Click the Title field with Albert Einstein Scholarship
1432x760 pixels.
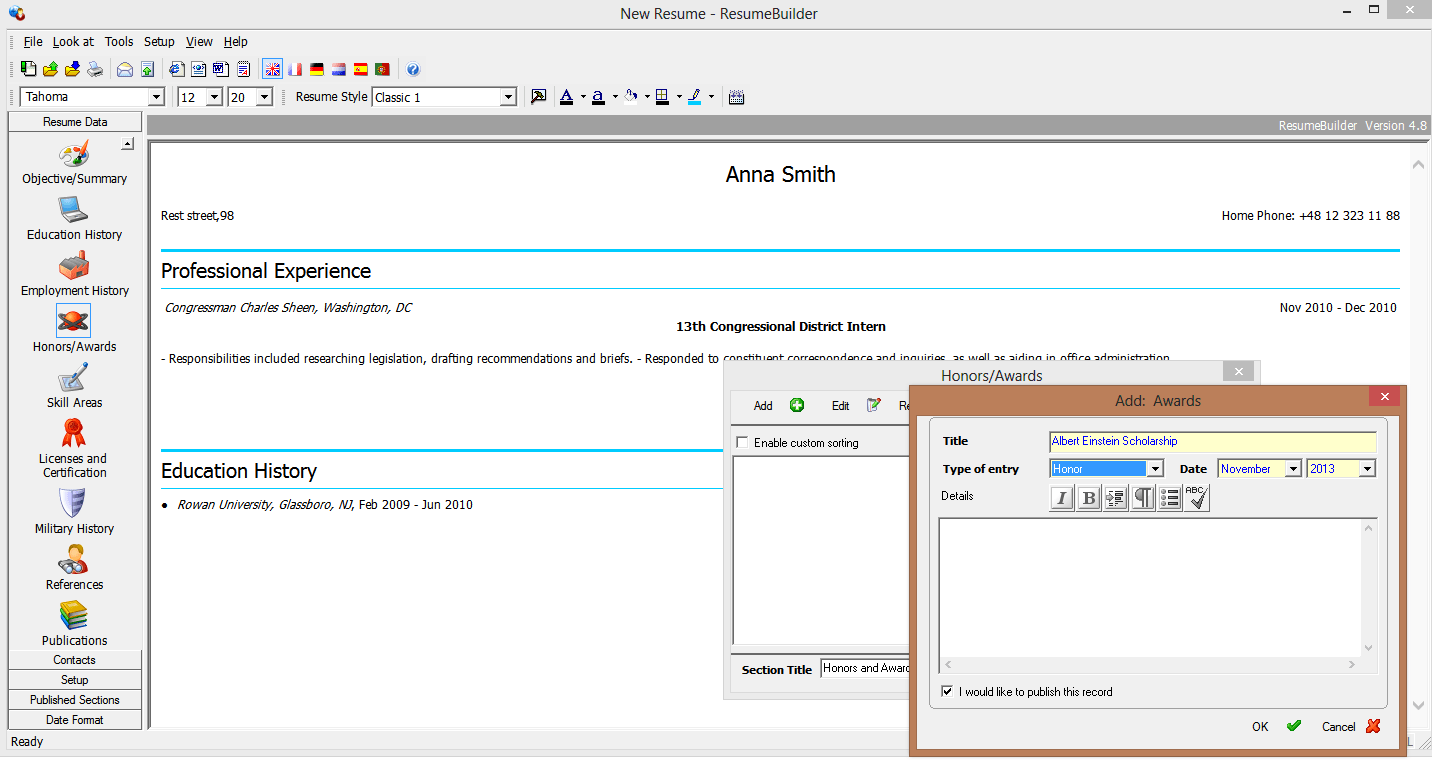1212,441
